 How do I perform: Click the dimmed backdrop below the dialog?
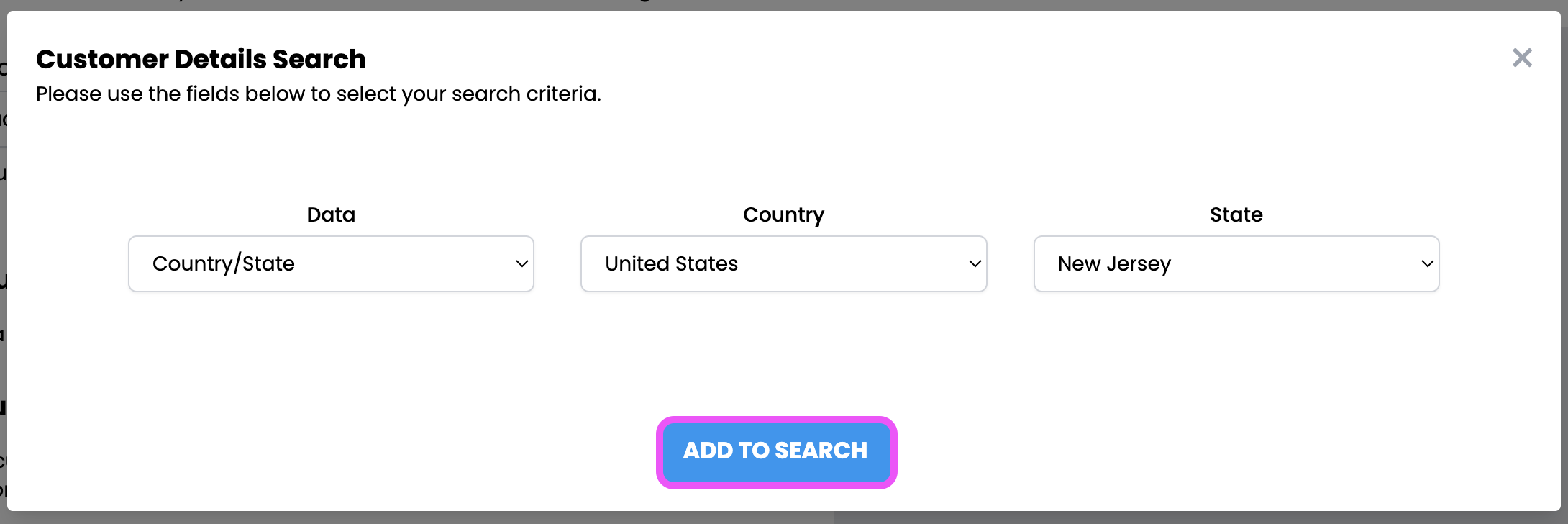pyautogui.click(x=1151, y=518)
